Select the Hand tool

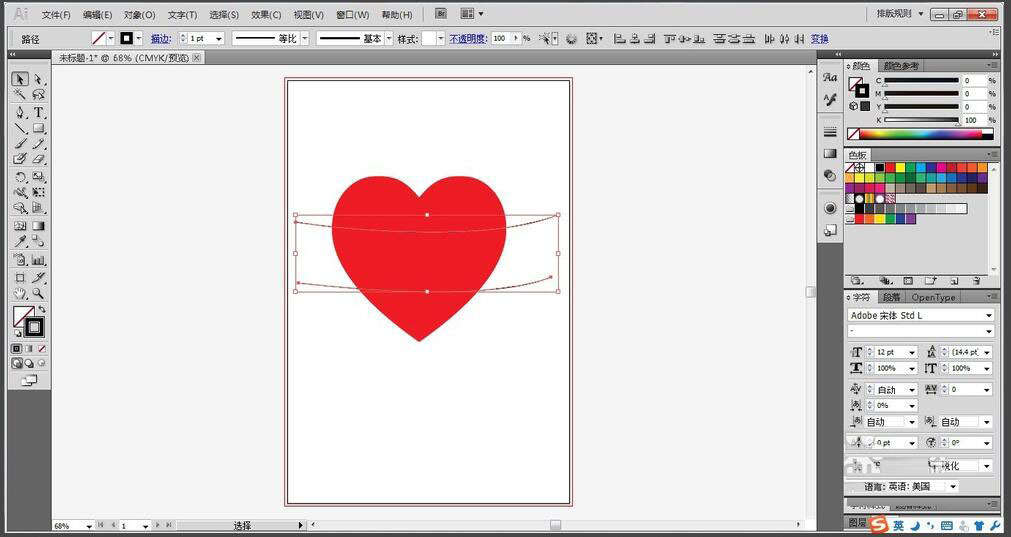click(20, 293)
